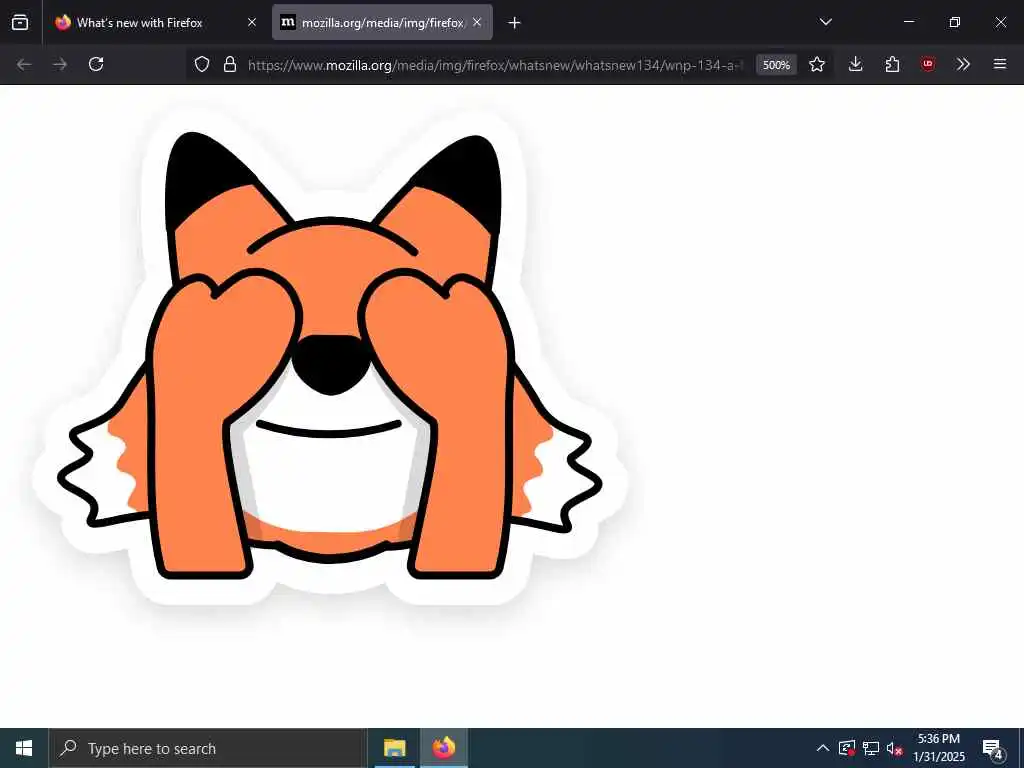Click the fox sticker image

(x=330, y=366)
